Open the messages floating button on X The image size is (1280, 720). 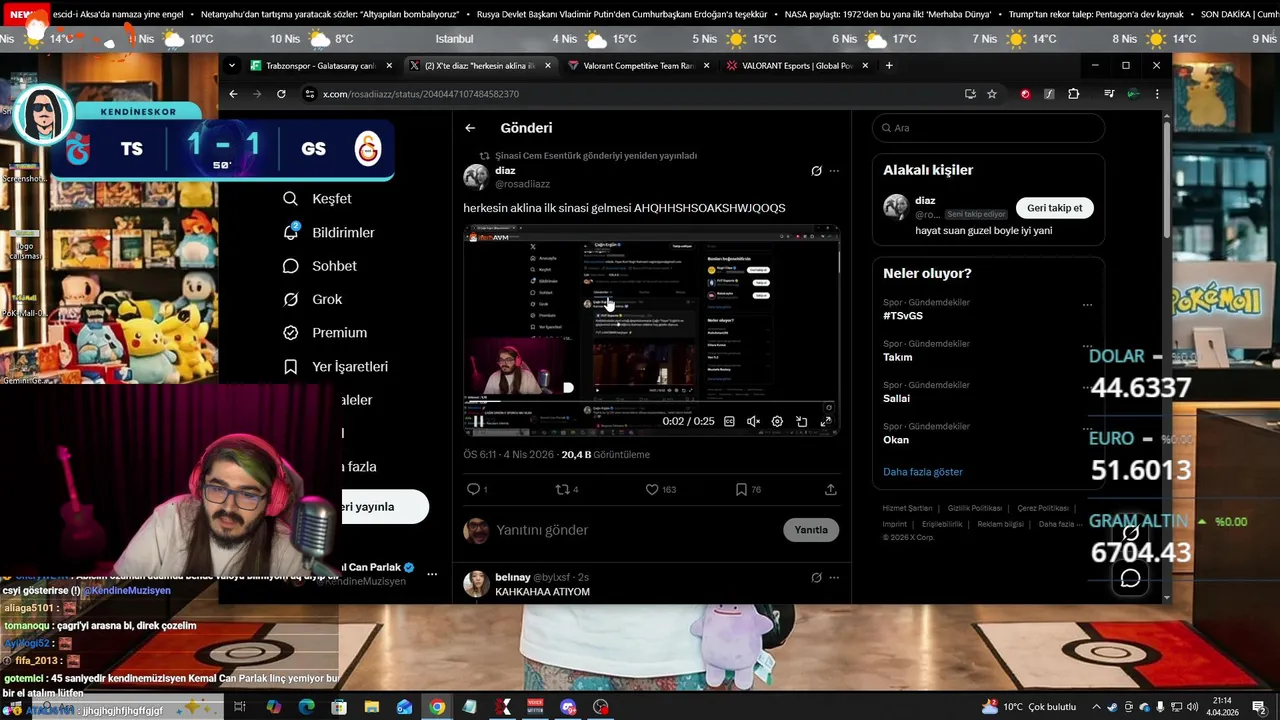click(1131, 578)
